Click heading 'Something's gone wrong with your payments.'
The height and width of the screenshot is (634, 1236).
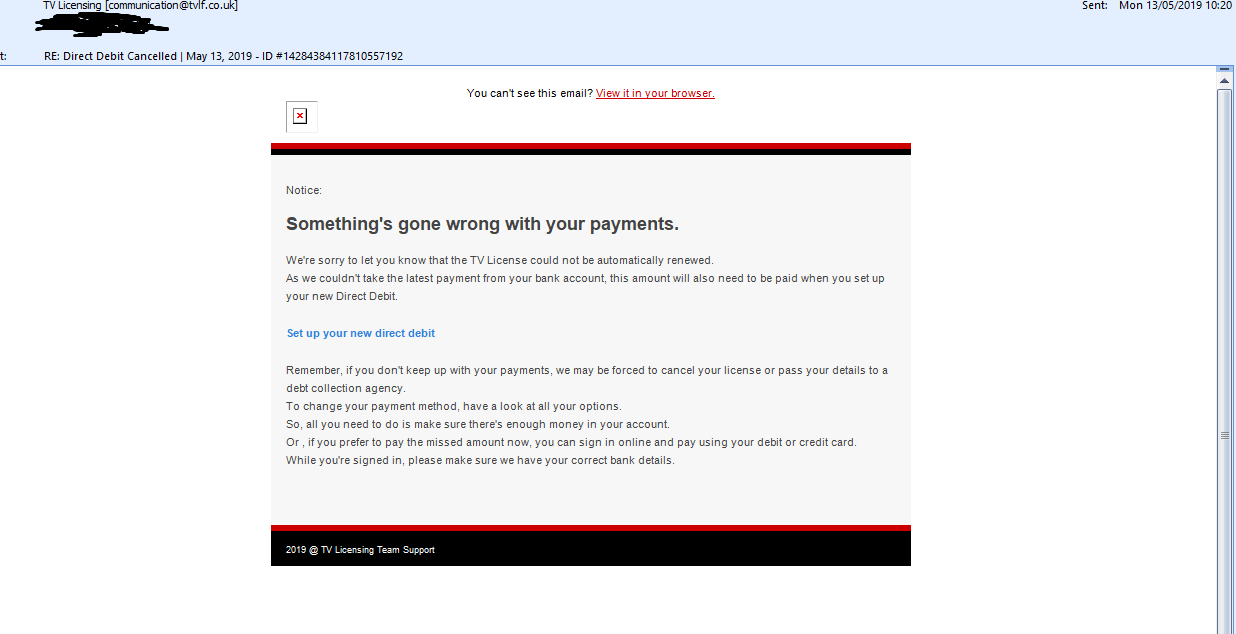pyautogui.click(x=482, y=223)
